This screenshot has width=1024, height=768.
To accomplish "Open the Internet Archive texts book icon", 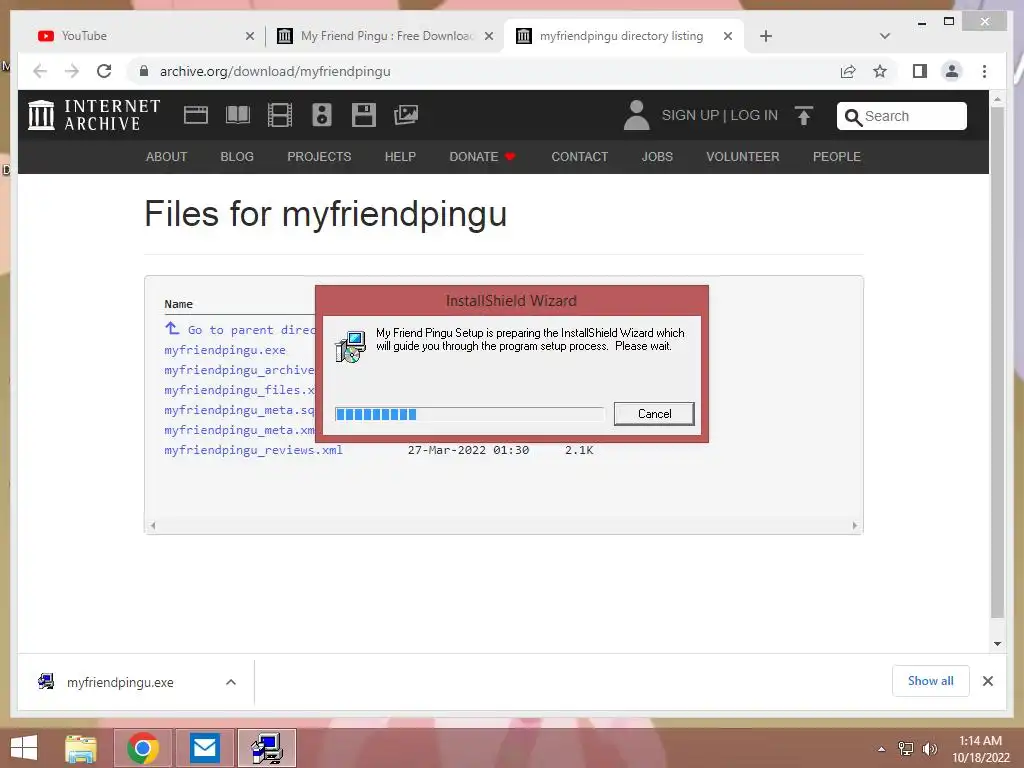I will point(238,115).
